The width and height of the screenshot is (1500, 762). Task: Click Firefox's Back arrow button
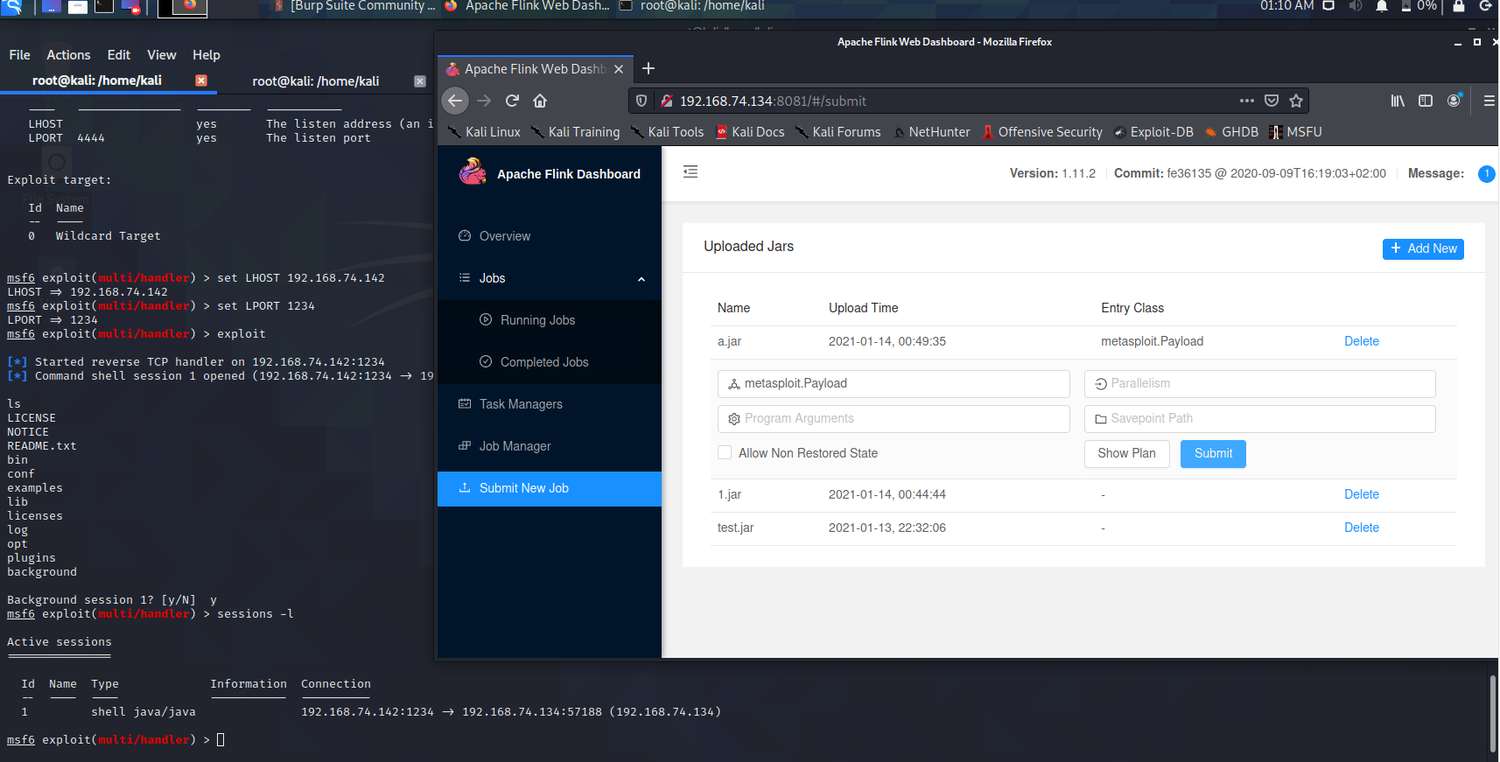(x=455, y=100)
